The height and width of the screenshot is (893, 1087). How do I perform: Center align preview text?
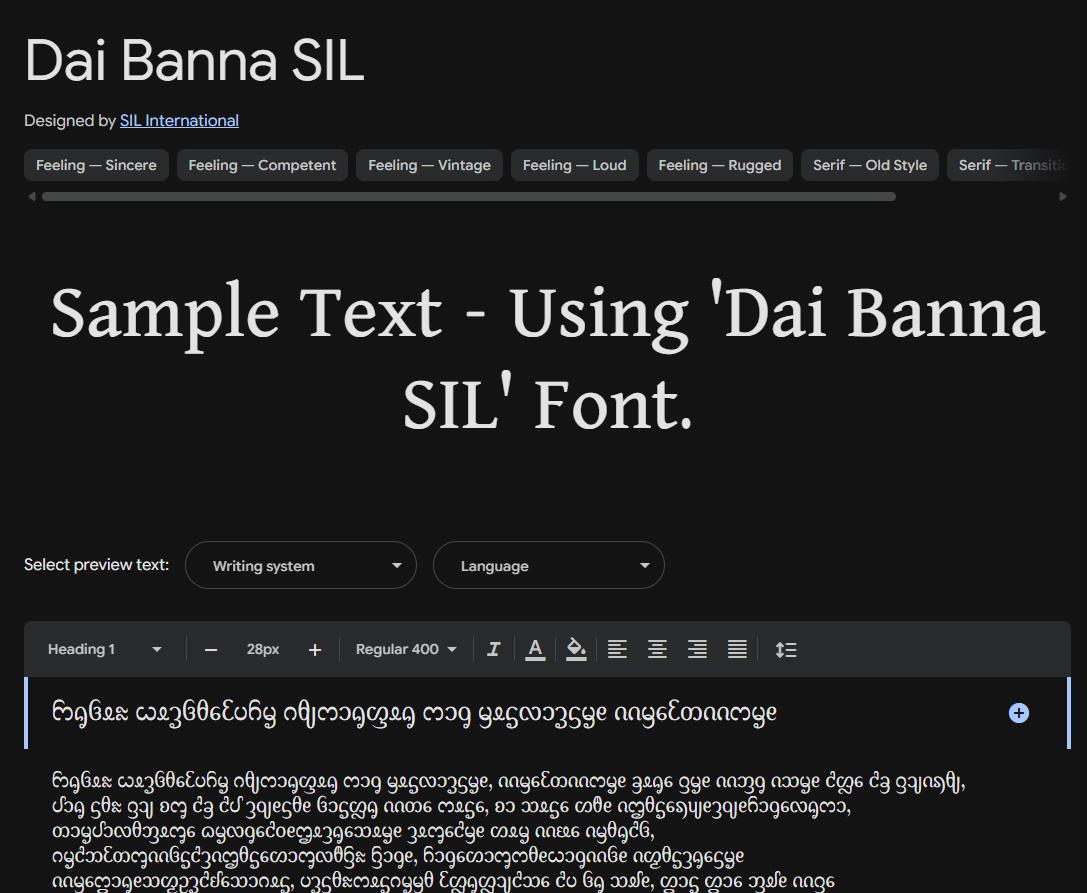tap(657, 650)
